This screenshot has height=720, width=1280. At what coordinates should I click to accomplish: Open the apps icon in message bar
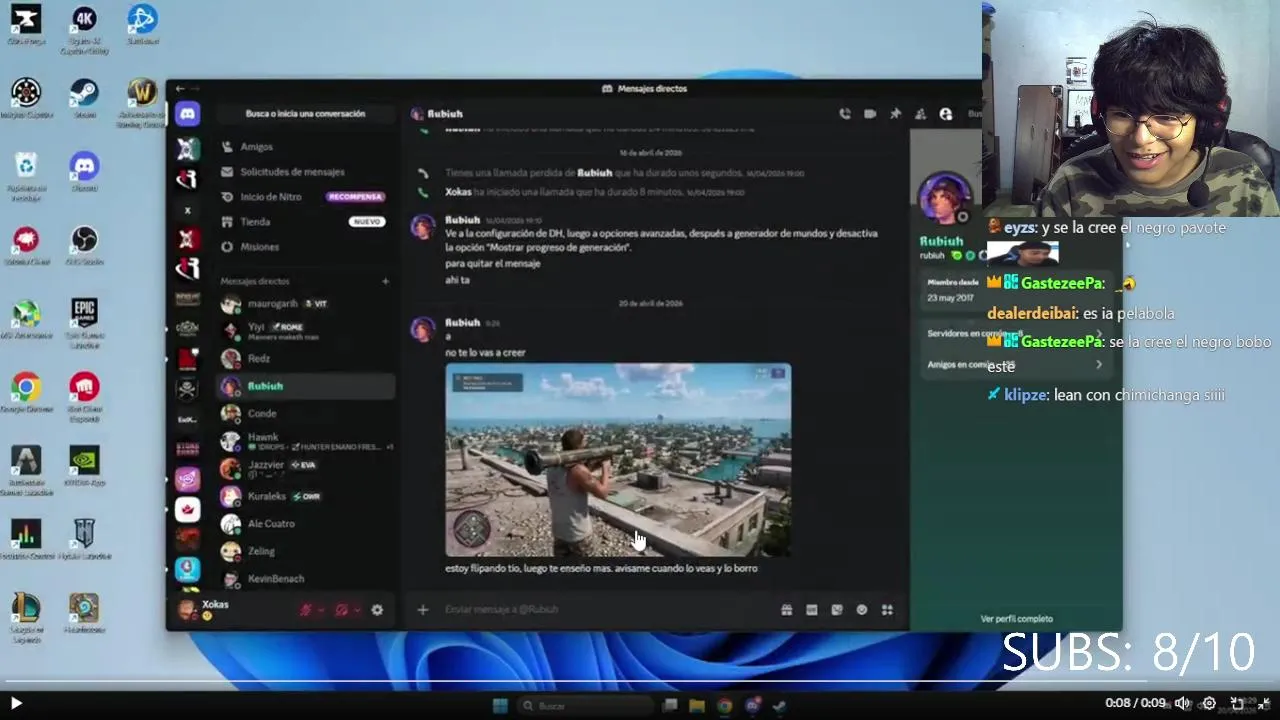[x=887, y=610]
